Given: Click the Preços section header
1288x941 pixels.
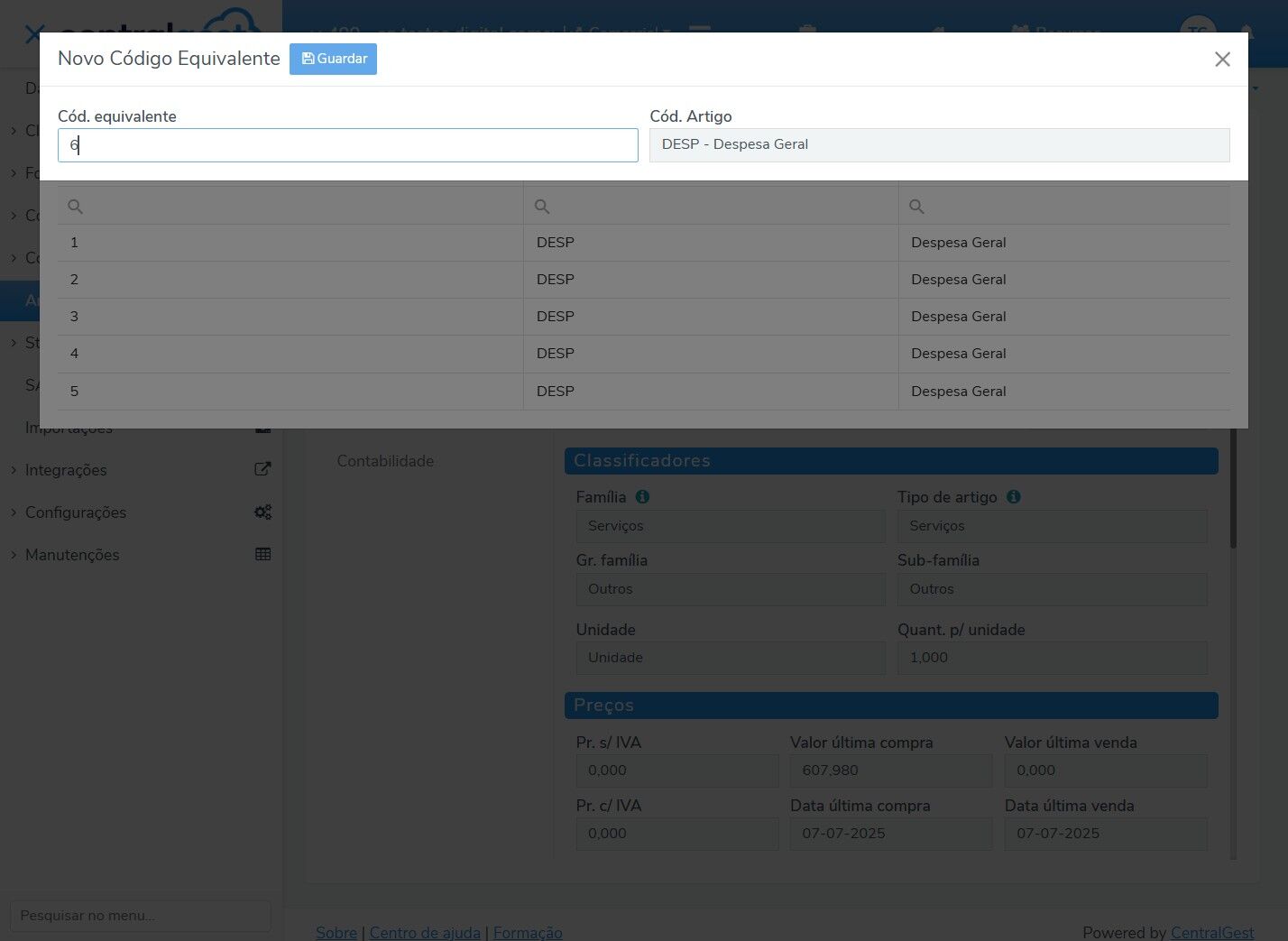Looking at the screenshot, I should 891,706.
